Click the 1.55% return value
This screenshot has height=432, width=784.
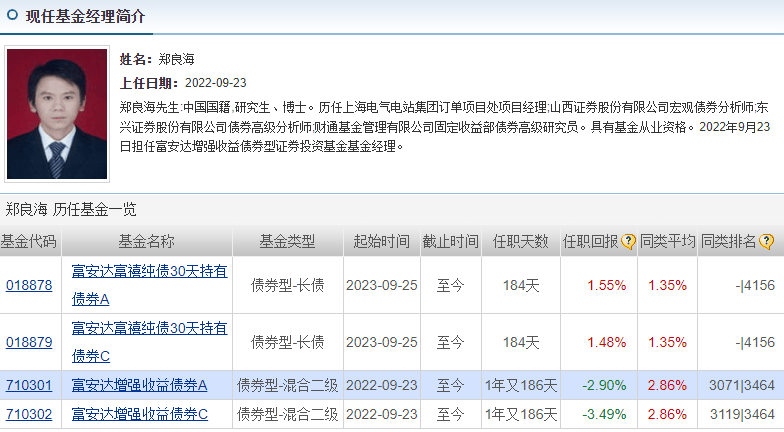click(x=606, y=285)
